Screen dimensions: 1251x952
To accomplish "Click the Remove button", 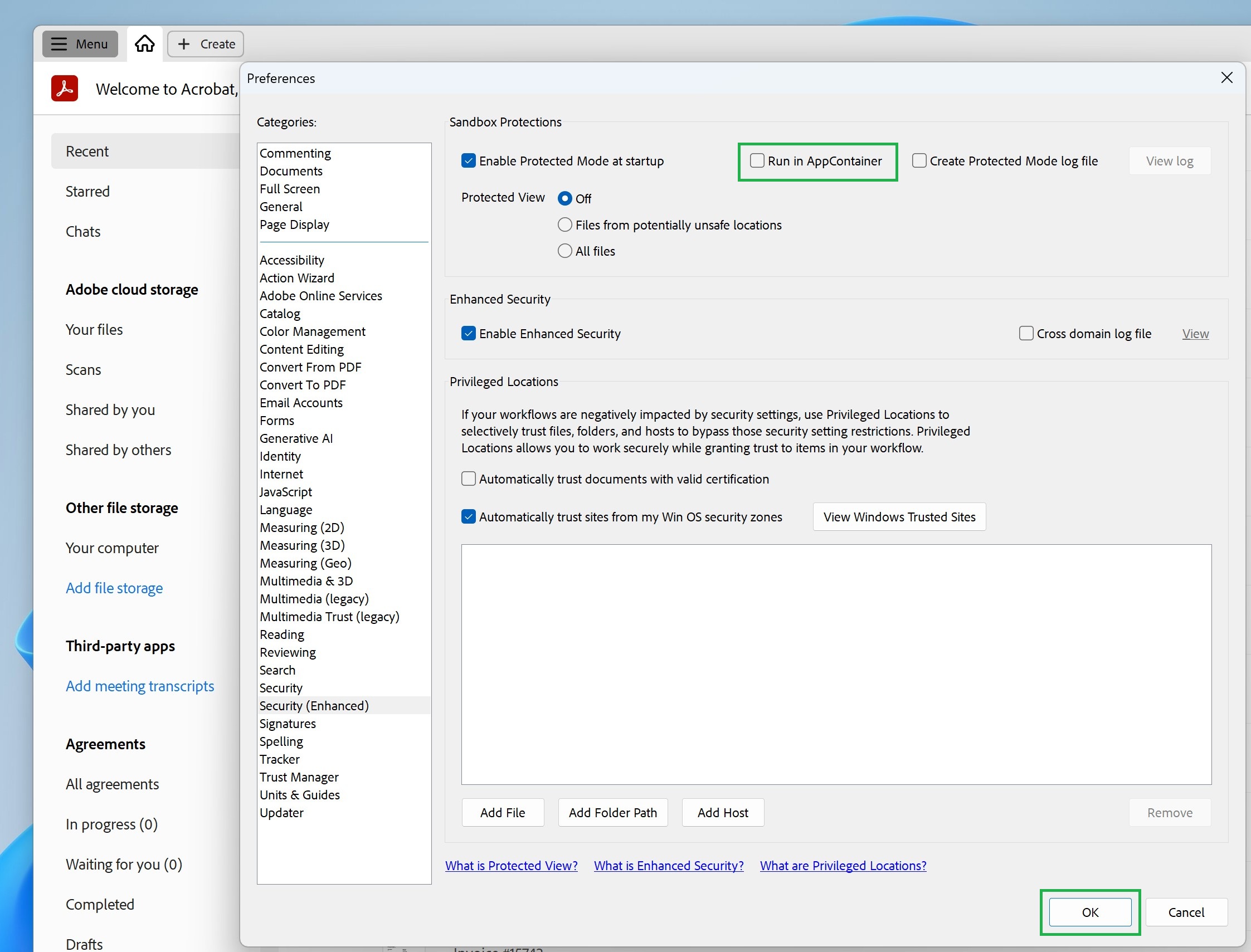I will pyautogui.click(x=1170, y=813).
